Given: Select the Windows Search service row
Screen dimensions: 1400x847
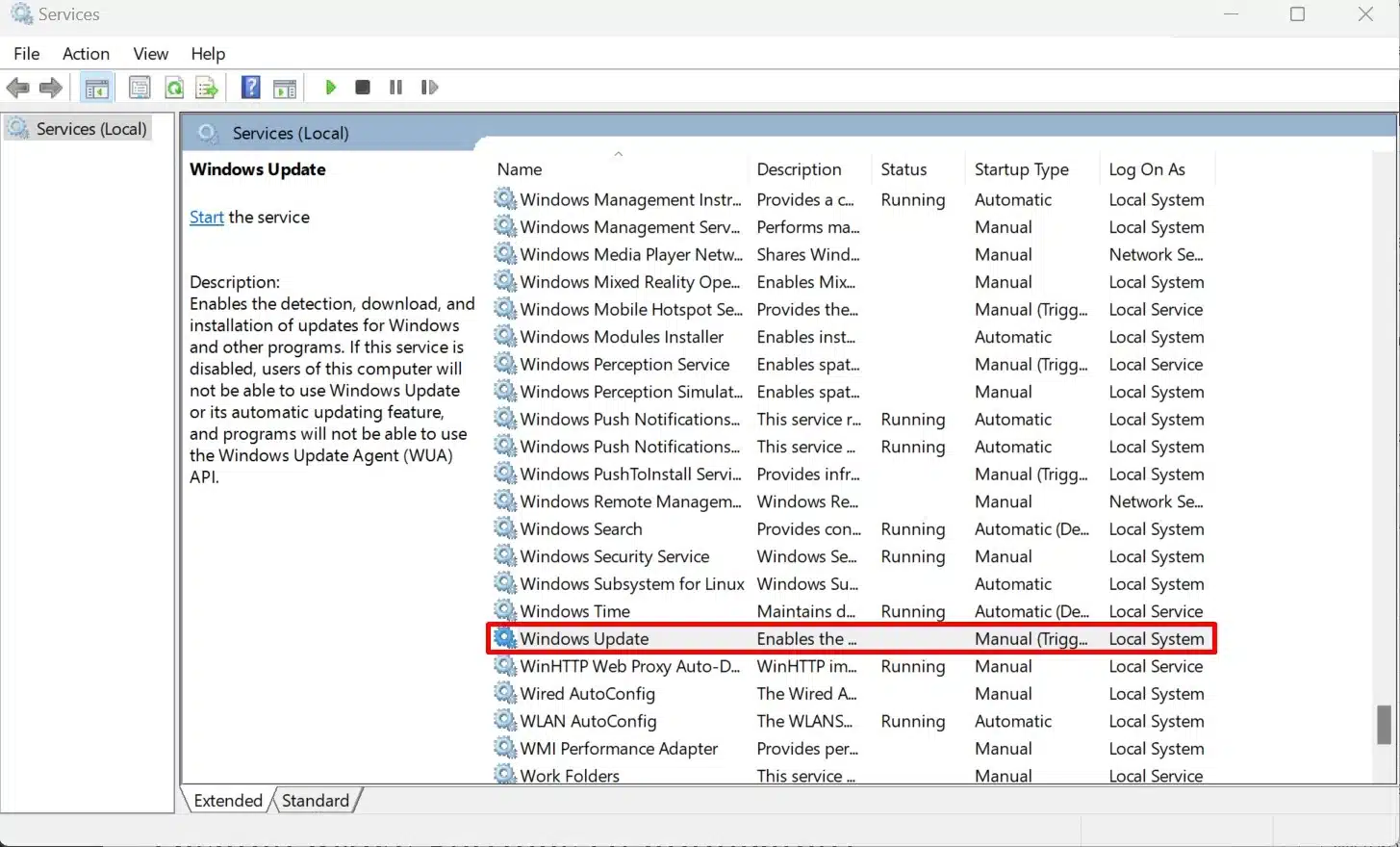Looking at the screenshot, I should point(580,528).
